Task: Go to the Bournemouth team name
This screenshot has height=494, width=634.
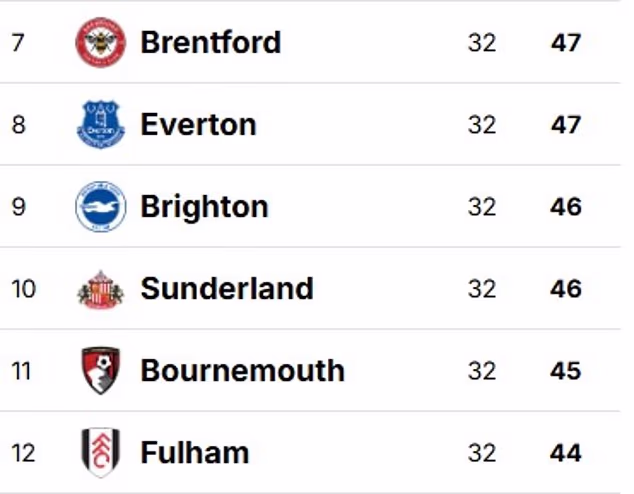Action: (242, 371)
